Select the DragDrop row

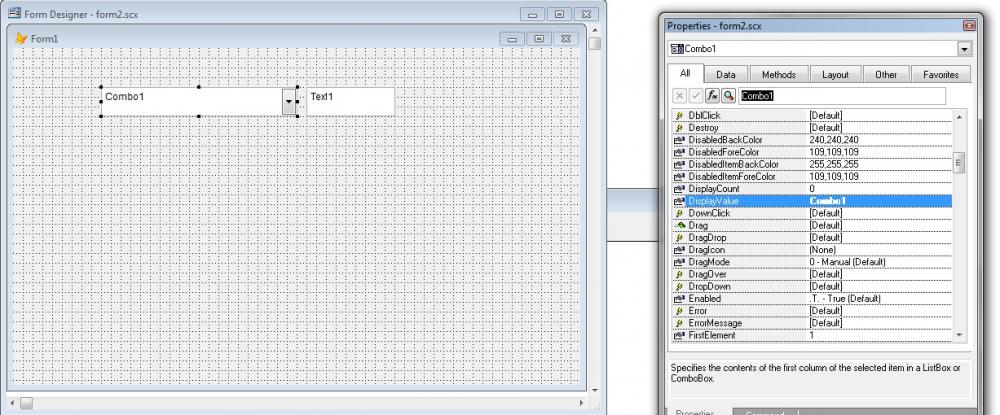tap(812, 237)
